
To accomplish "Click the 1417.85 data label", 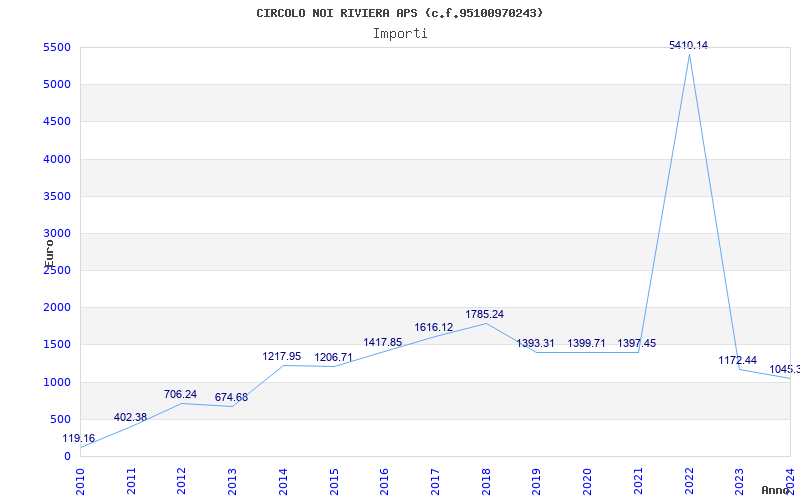I will click(383, 342).
